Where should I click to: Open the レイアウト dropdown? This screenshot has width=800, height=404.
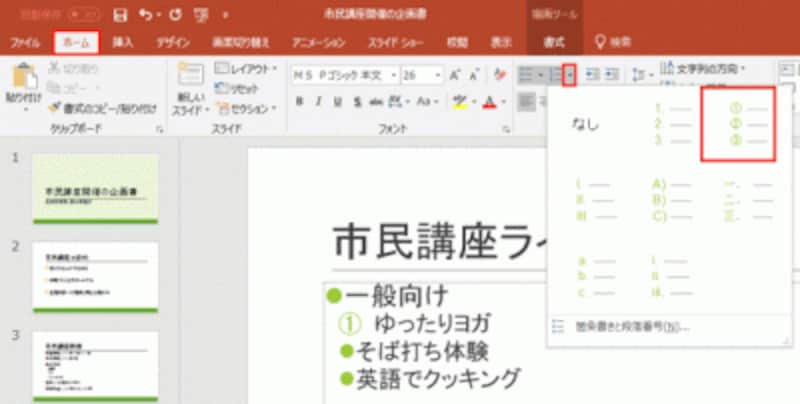pos(246,69)
